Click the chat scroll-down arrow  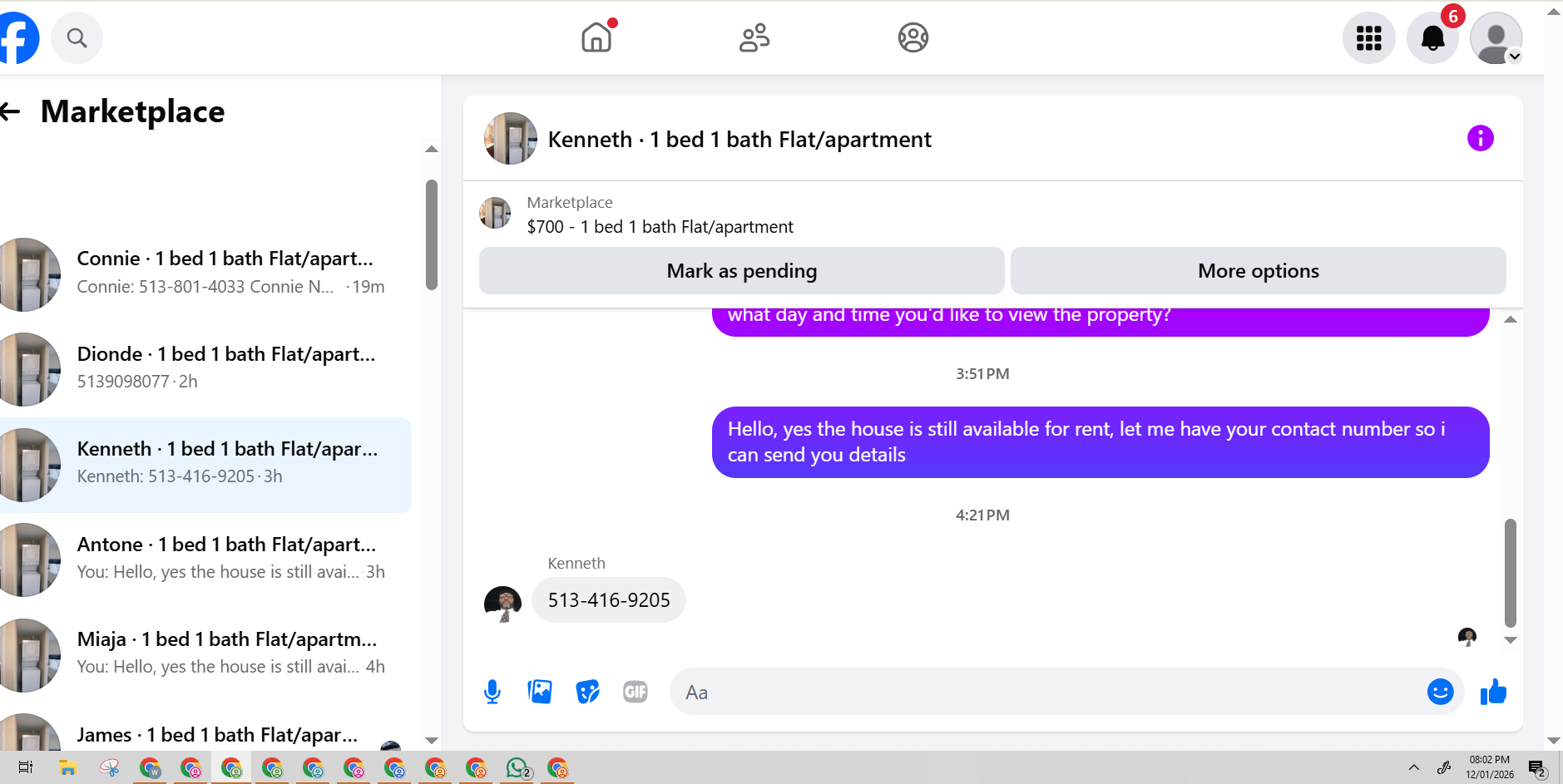1510,640
